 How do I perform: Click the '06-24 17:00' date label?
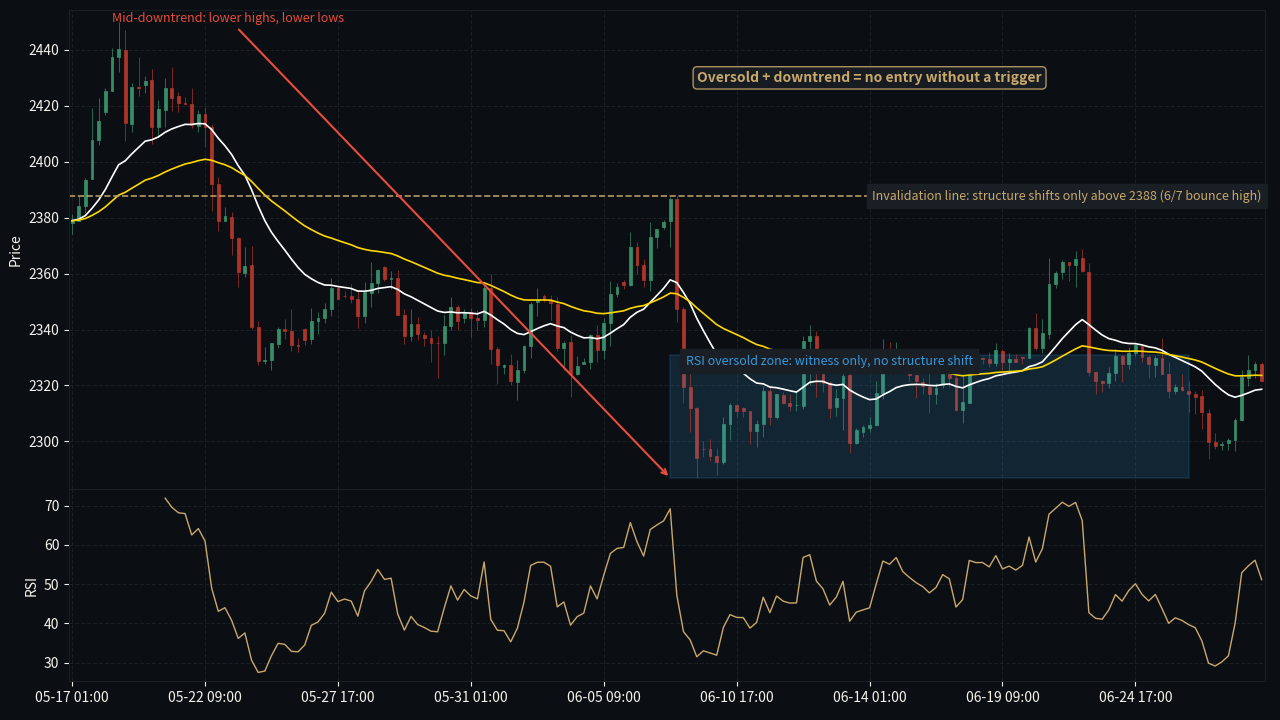point(1136,697)
